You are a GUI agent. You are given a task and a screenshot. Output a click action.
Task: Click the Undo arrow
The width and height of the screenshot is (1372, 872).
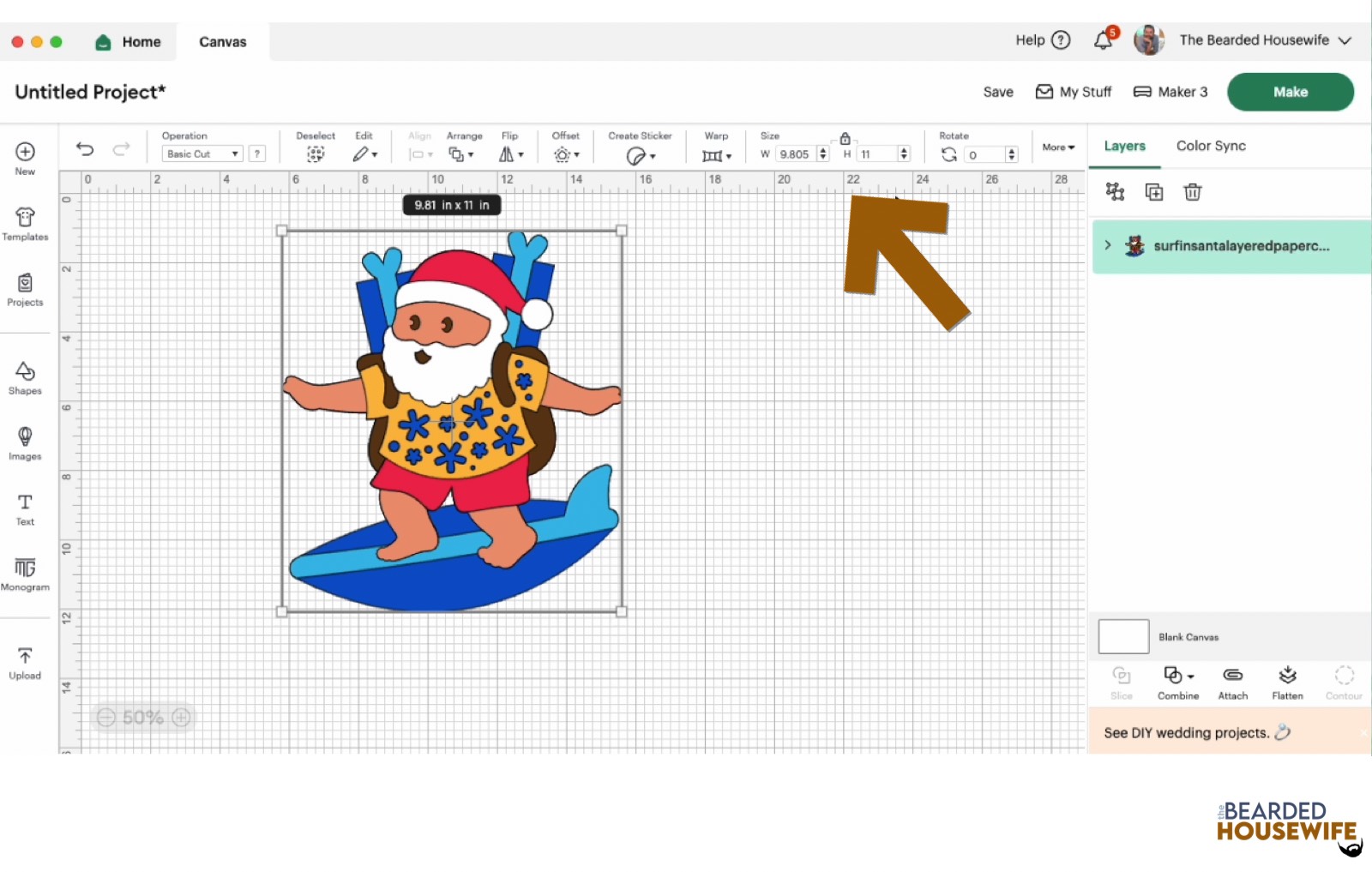(85, 149)
